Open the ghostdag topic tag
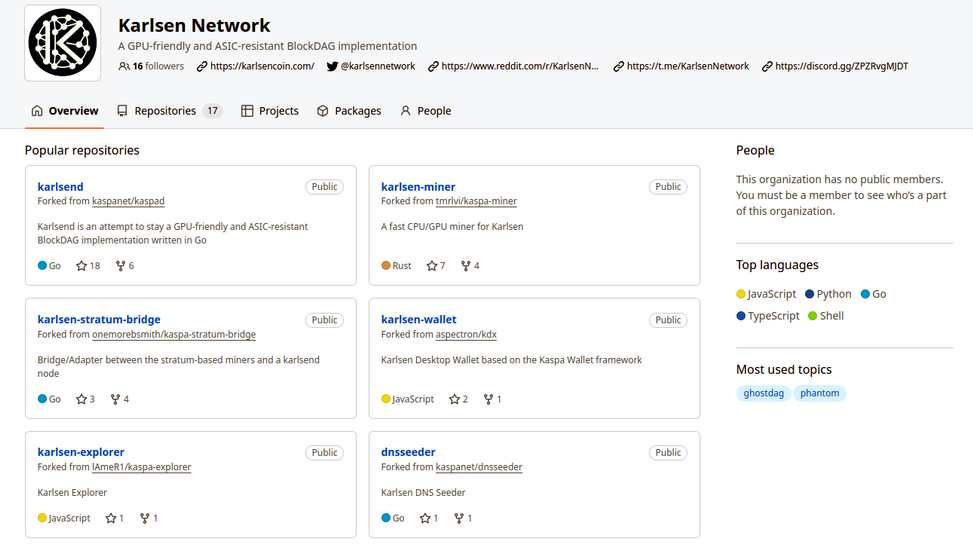Screen dimensions: 973x553 [x=763, y=393]
